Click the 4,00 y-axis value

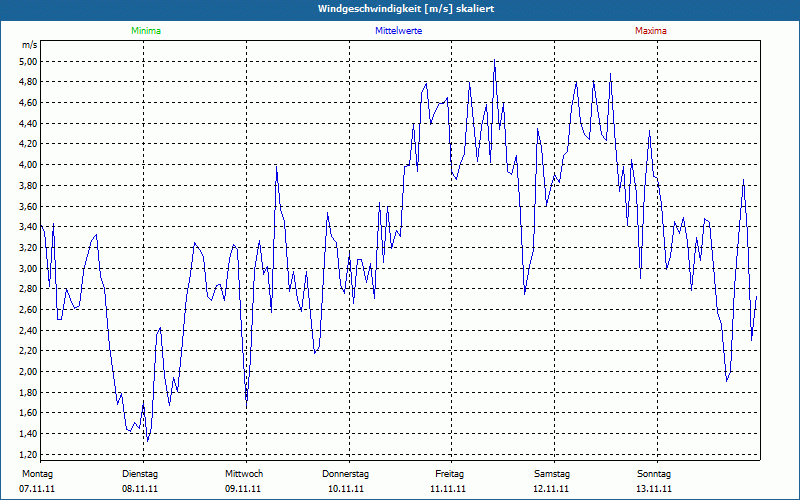coord(30,165)
